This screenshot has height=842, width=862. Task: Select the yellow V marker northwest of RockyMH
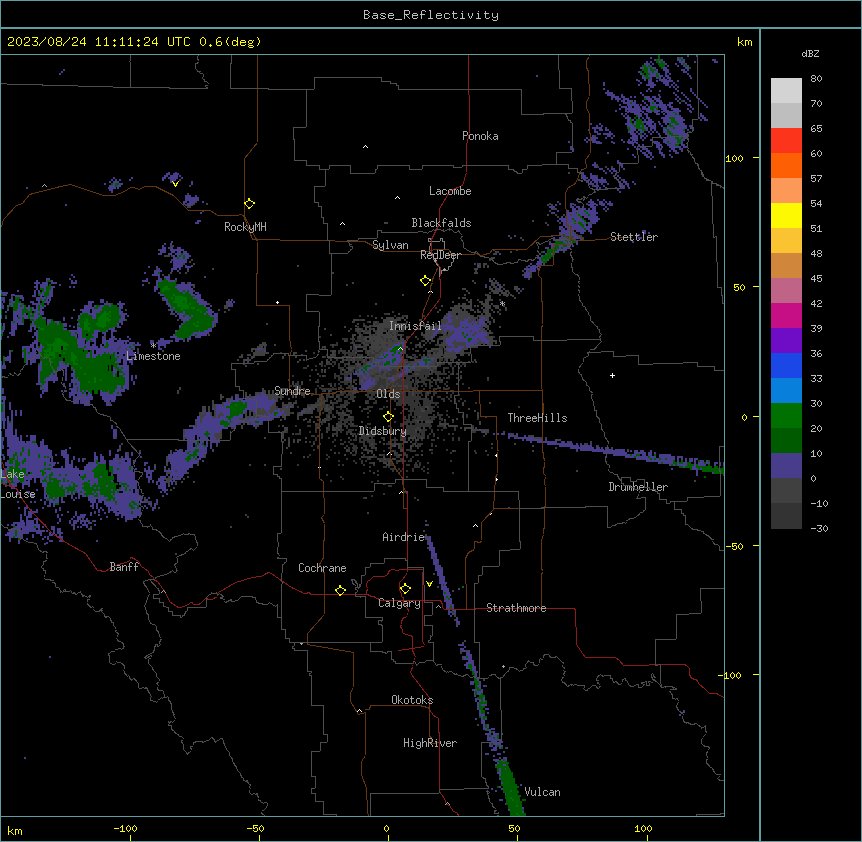click(175, 184)
